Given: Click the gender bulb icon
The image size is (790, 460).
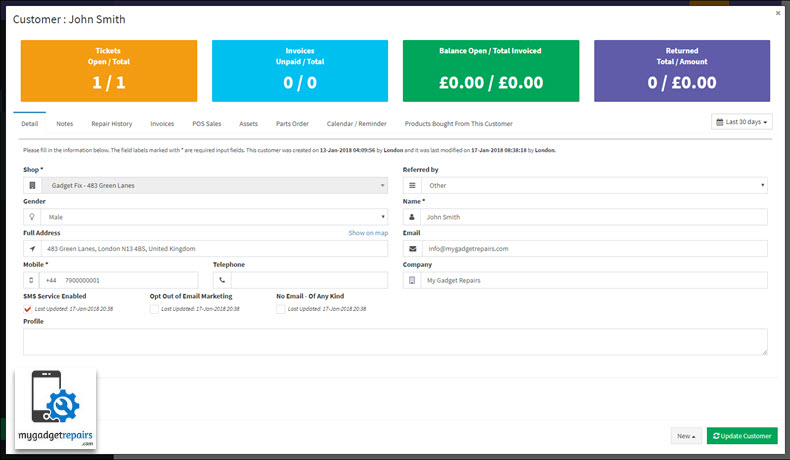Looking at the screenshot, I should click(32, 217).
